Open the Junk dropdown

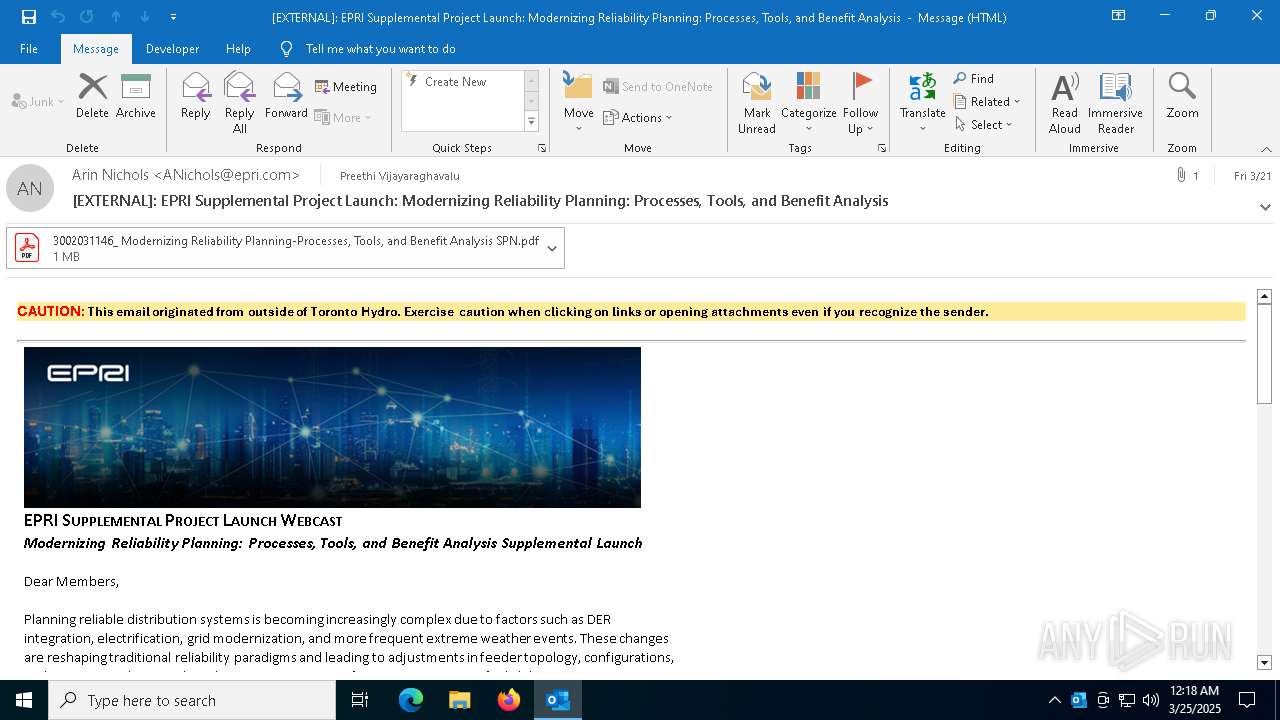point(38,101)
